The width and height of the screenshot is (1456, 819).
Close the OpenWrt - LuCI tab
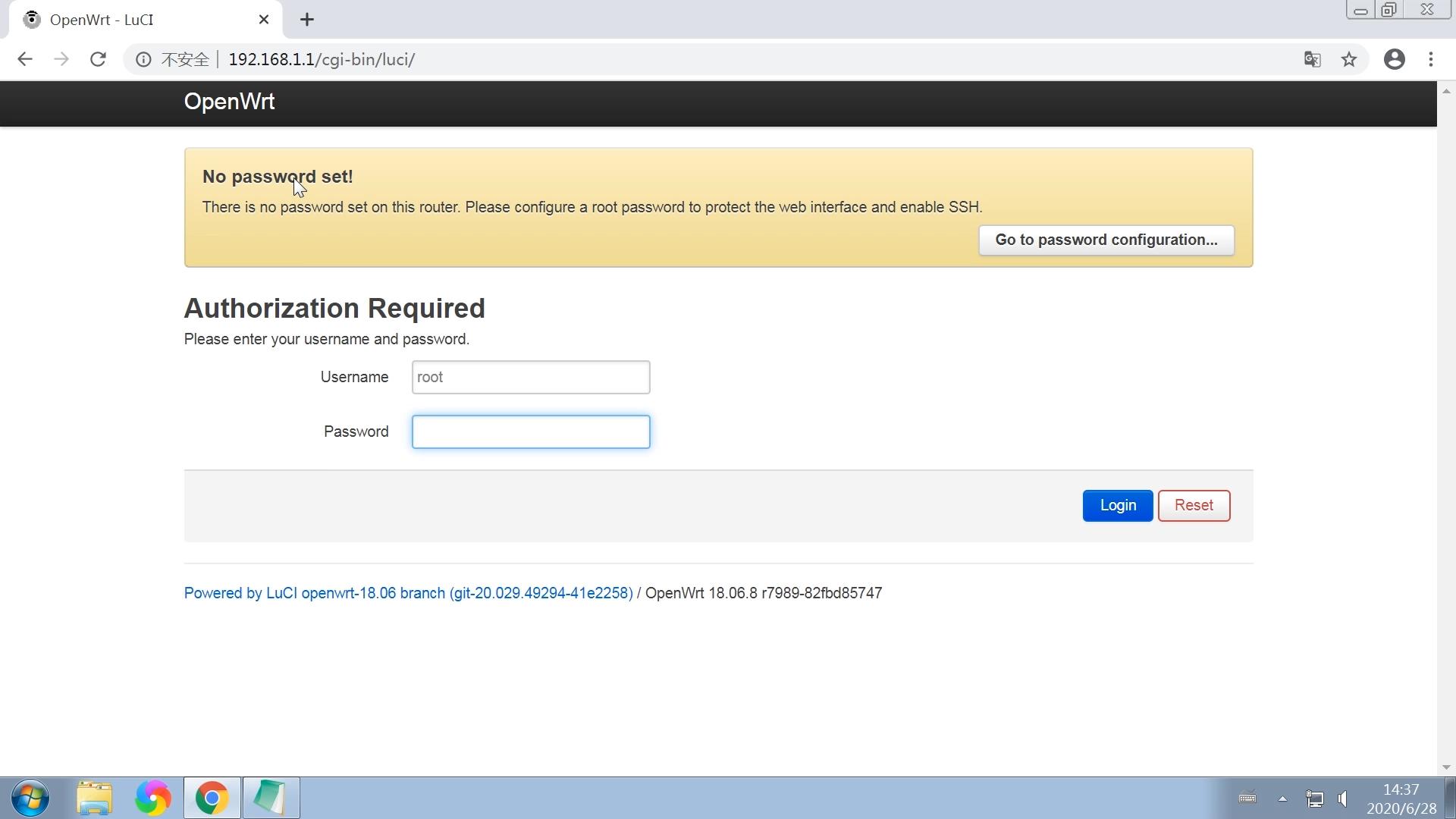coord(264,20)
